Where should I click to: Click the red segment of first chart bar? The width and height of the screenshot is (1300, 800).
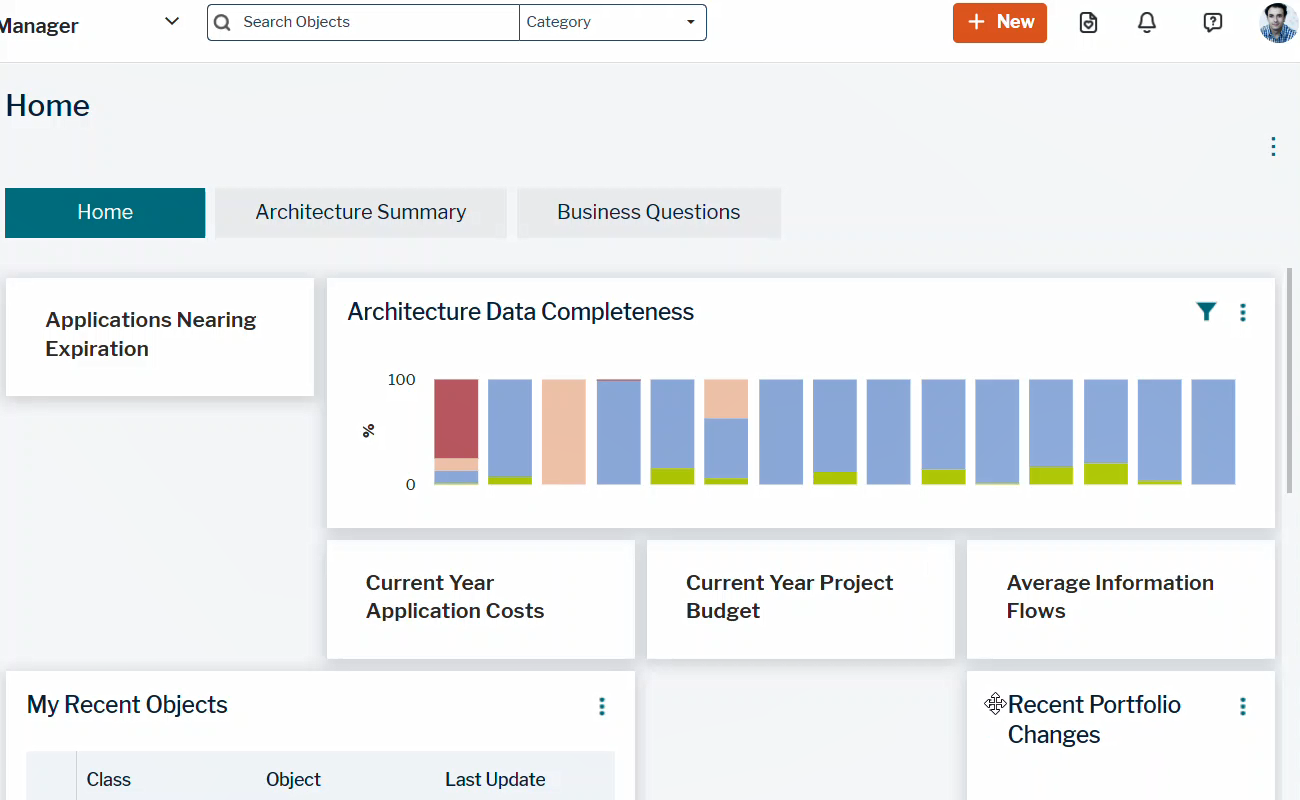456,418
